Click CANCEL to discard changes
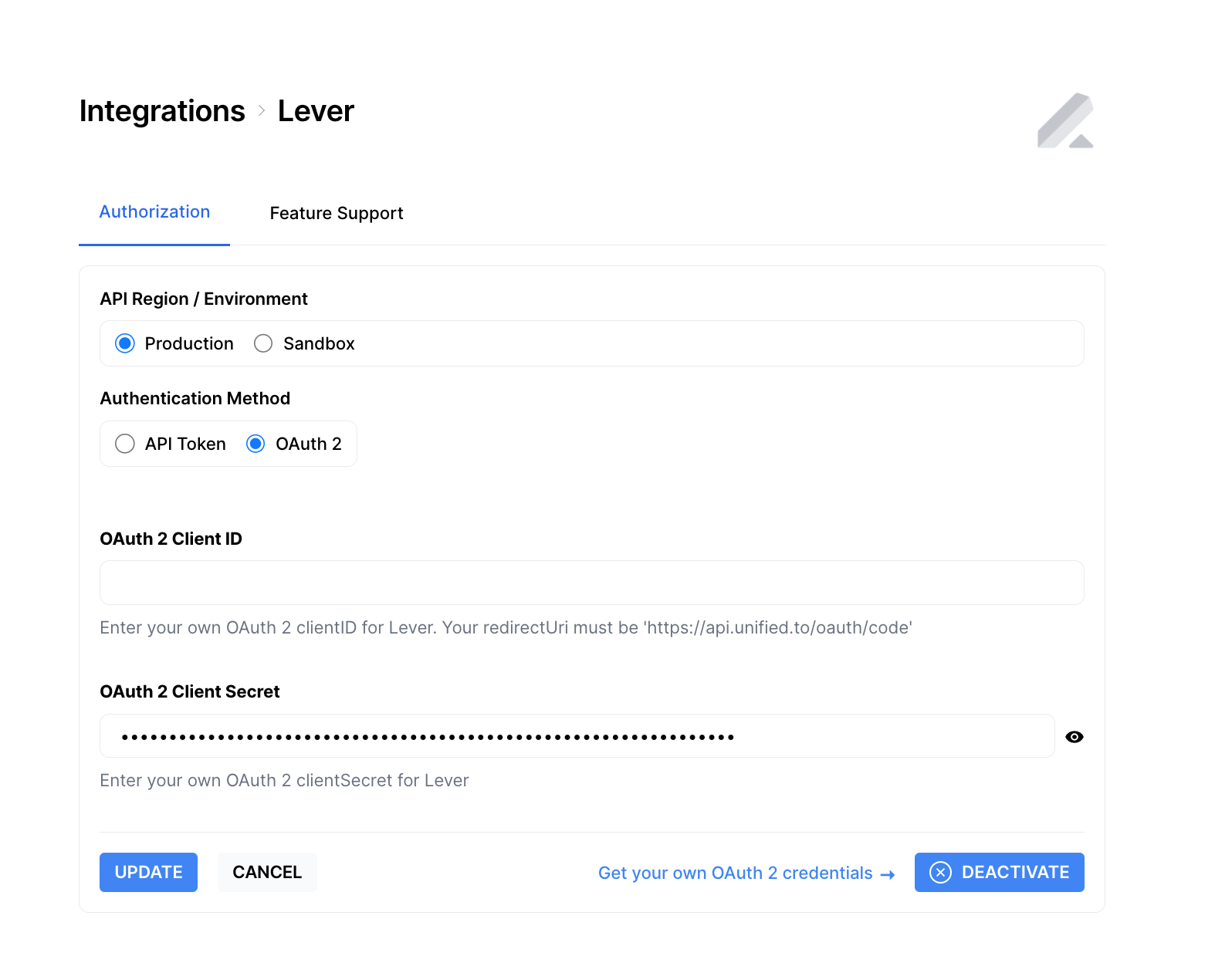 (266, 872)
